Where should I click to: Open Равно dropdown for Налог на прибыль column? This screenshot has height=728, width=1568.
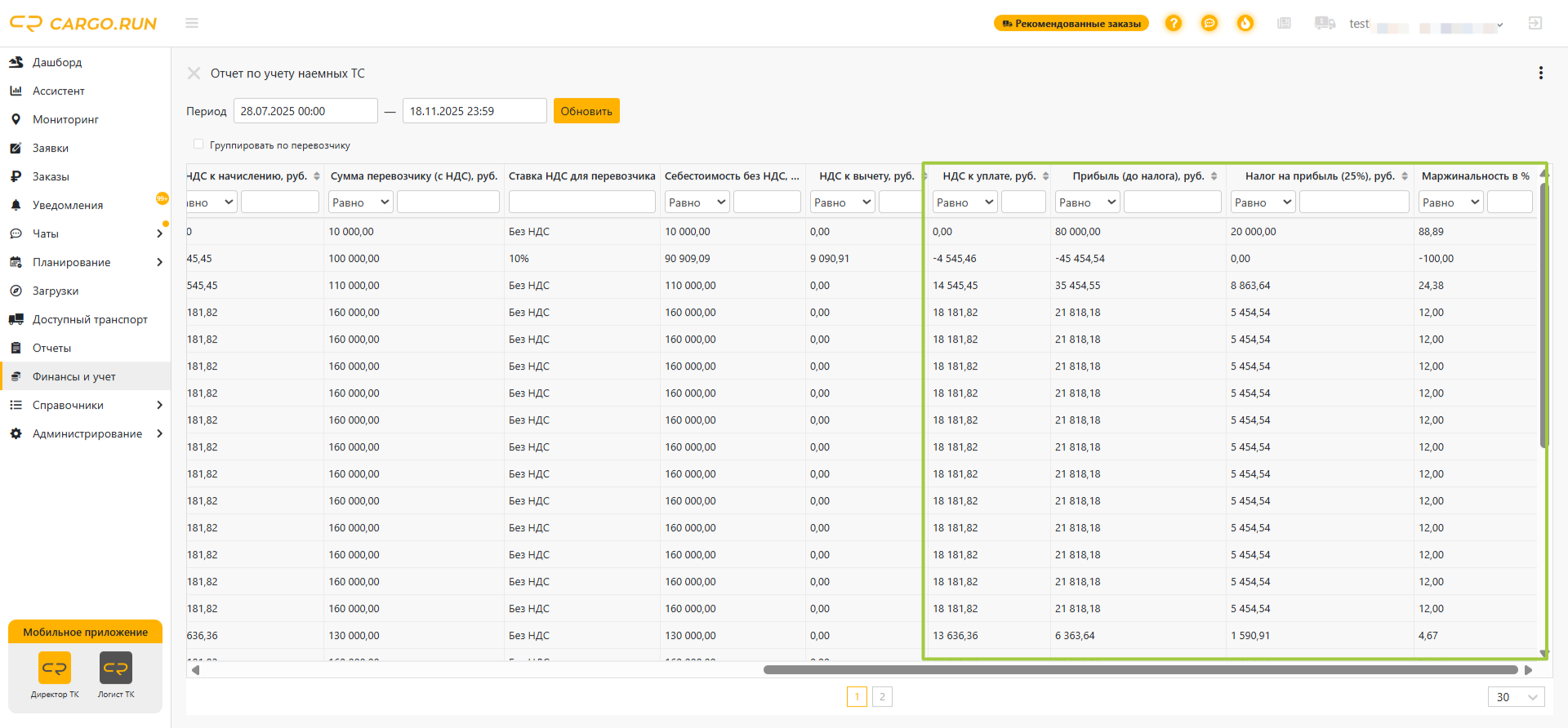coord(1263,202)
